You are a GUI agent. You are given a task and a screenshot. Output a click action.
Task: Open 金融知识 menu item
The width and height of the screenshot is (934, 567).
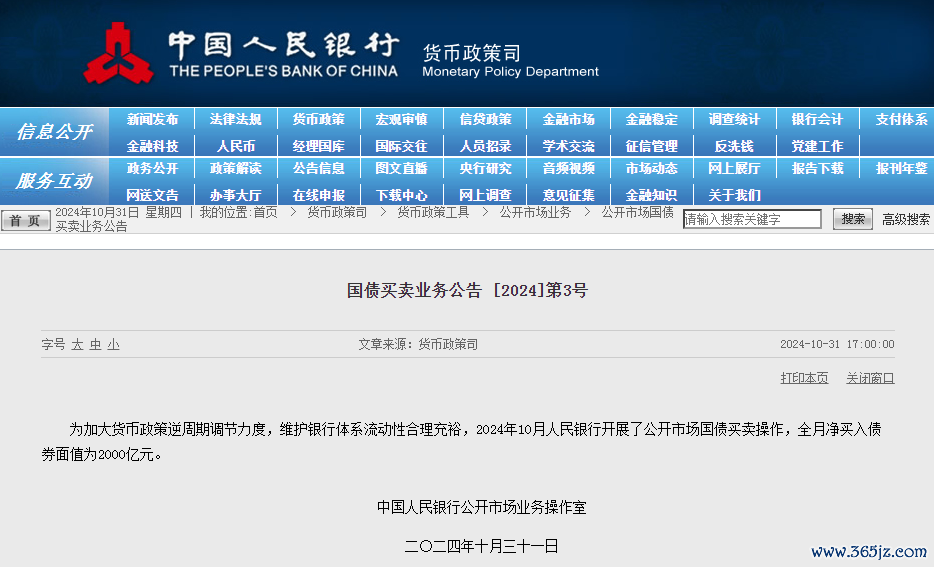(x=651, y=195)
